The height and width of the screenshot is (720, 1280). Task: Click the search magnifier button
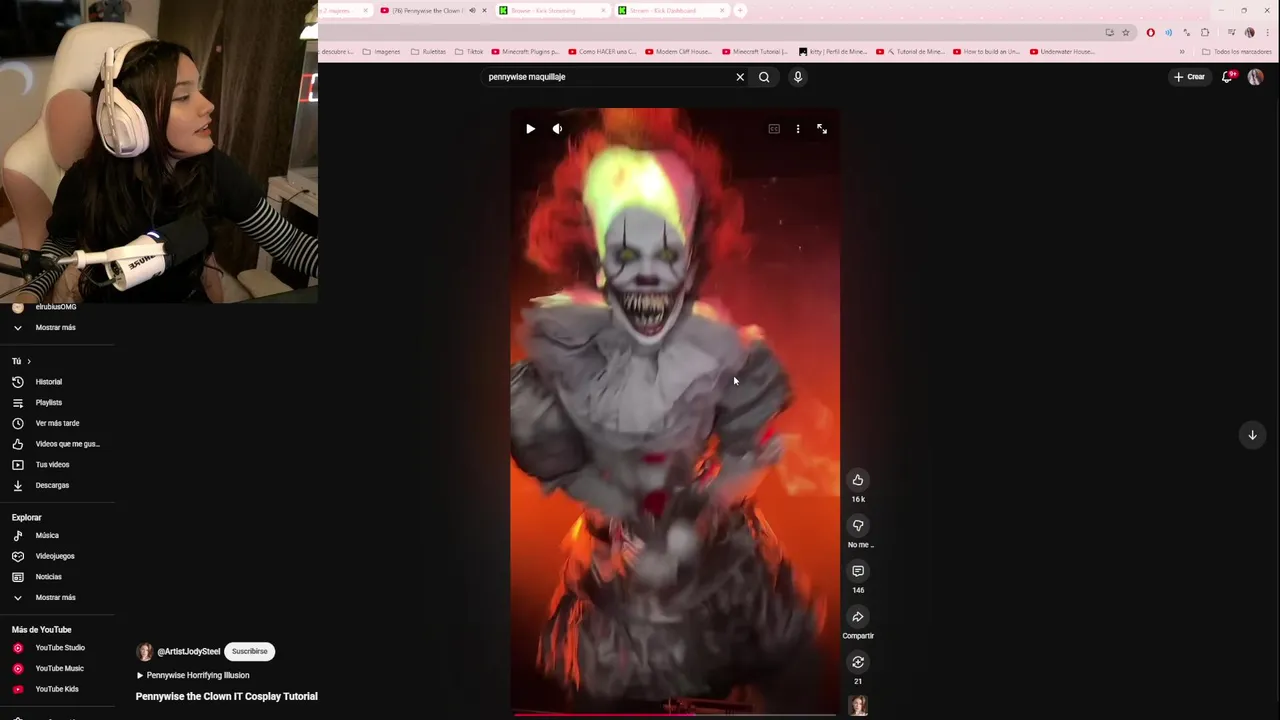[764, 77]
